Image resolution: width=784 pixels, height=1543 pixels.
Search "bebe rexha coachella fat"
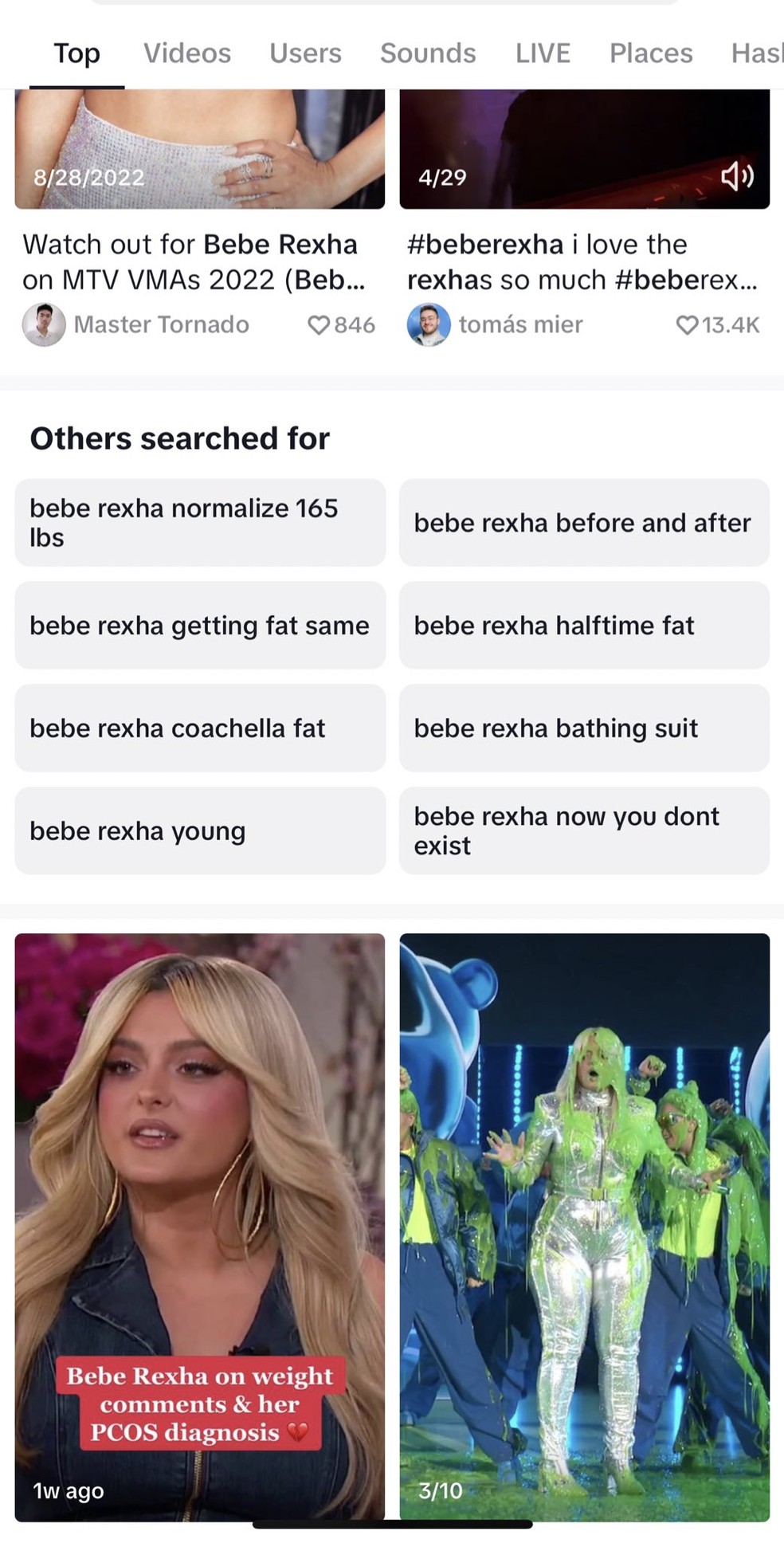coord(199,728)
